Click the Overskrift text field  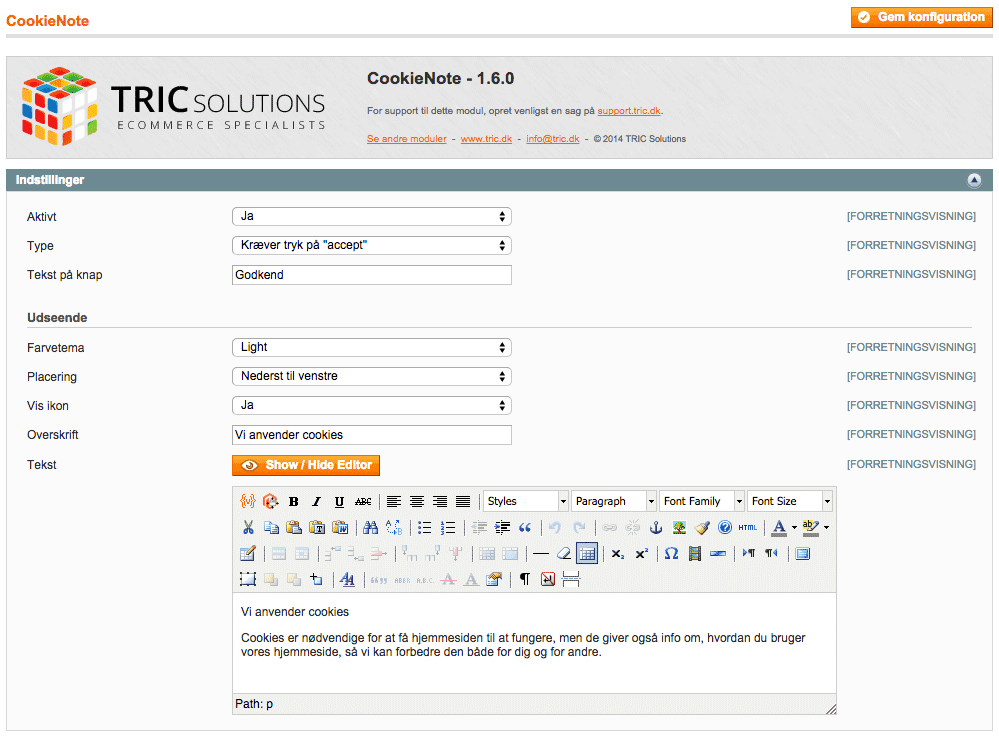[x=371, y=435]
